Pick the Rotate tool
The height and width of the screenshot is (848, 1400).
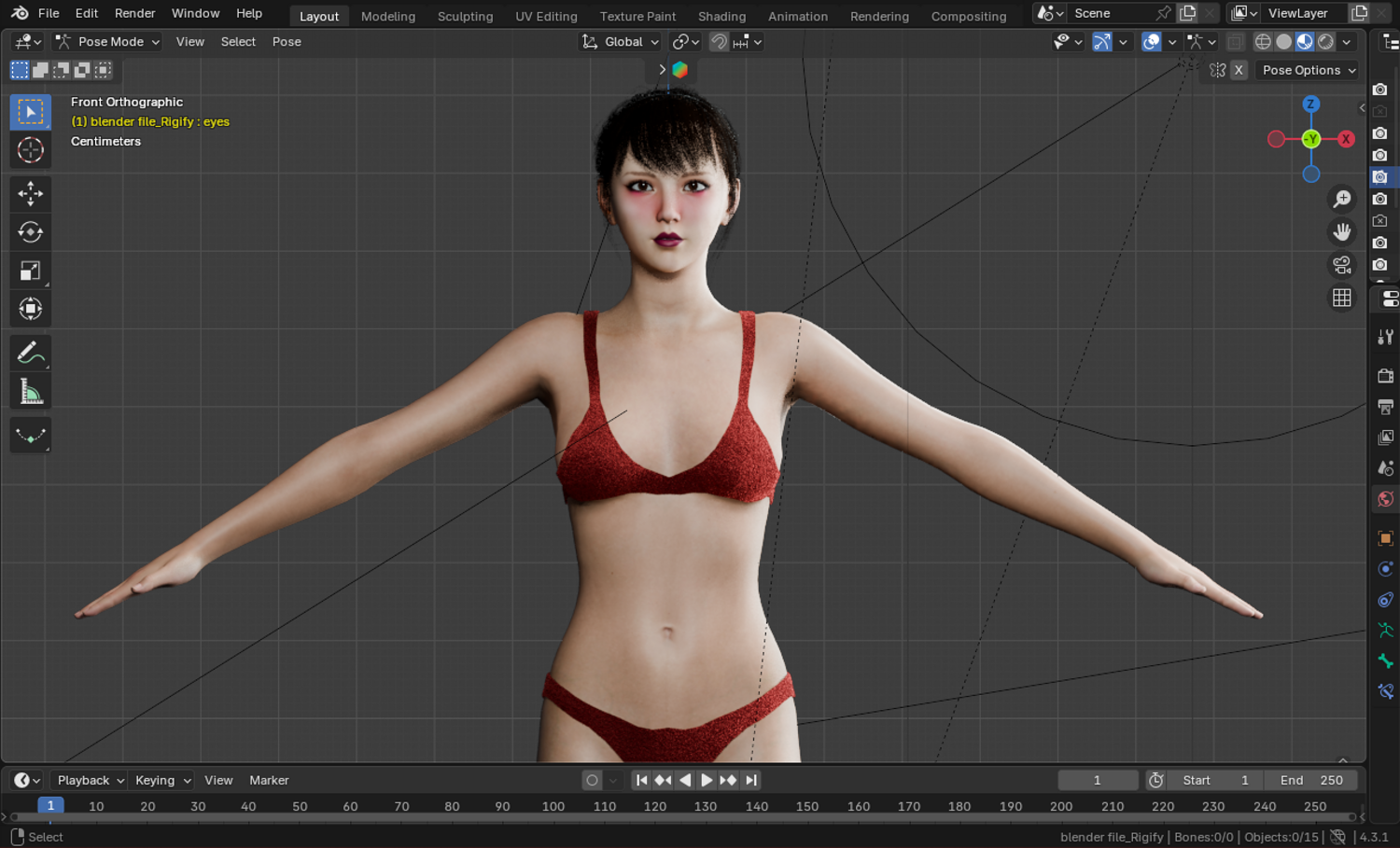coord(31,232)
